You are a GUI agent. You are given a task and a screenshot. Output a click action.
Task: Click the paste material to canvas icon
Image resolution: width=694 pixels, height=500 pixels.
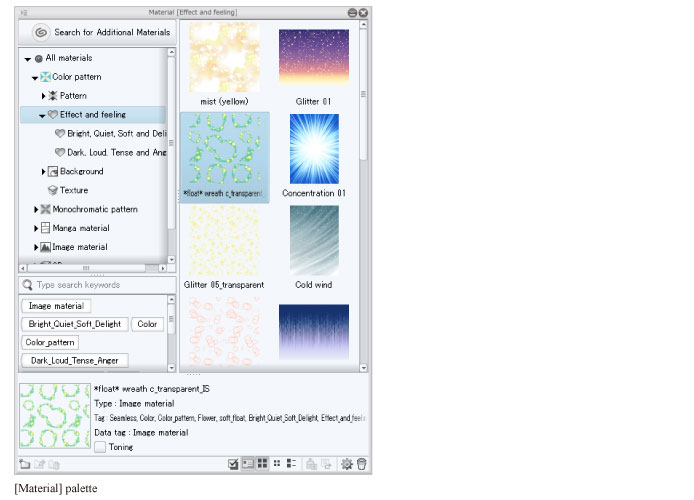[312, 464]
